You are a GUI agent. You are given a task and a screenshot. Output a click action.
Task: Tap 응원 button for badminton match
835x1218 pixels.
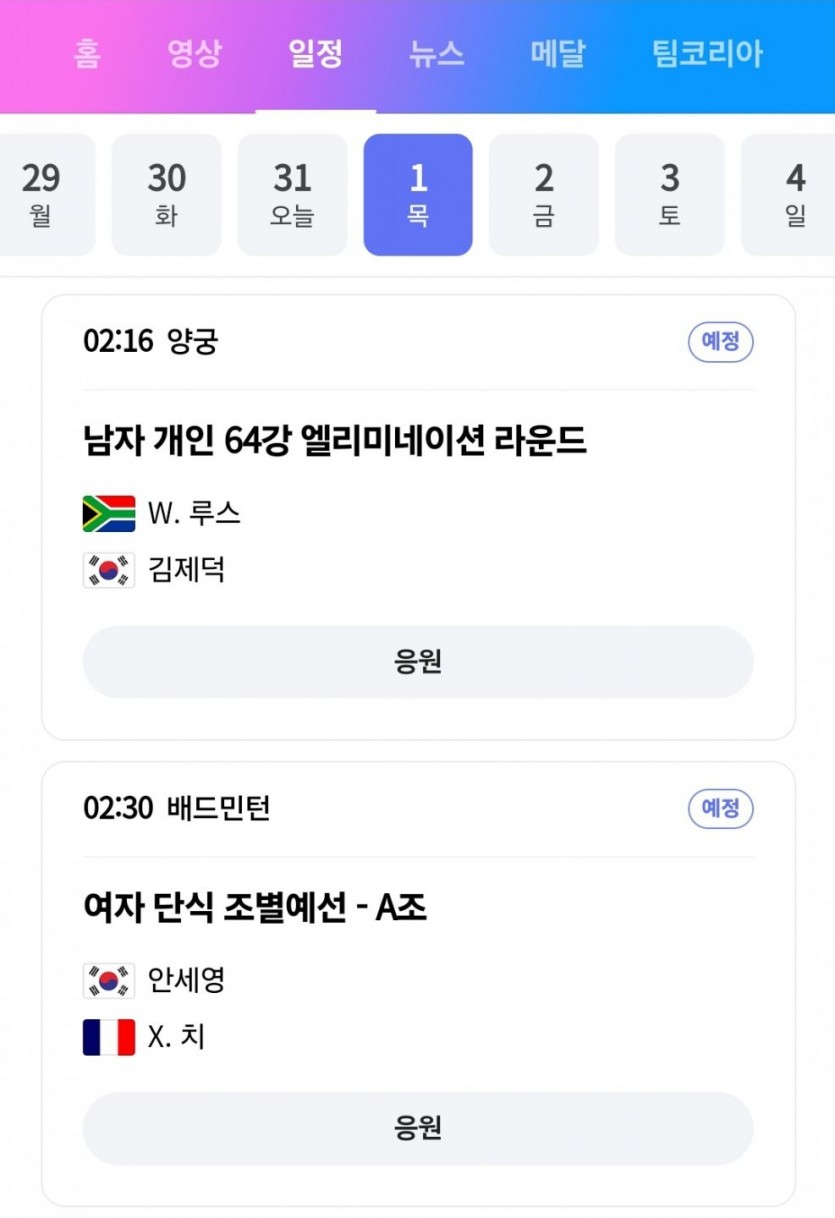point(418,1128)
